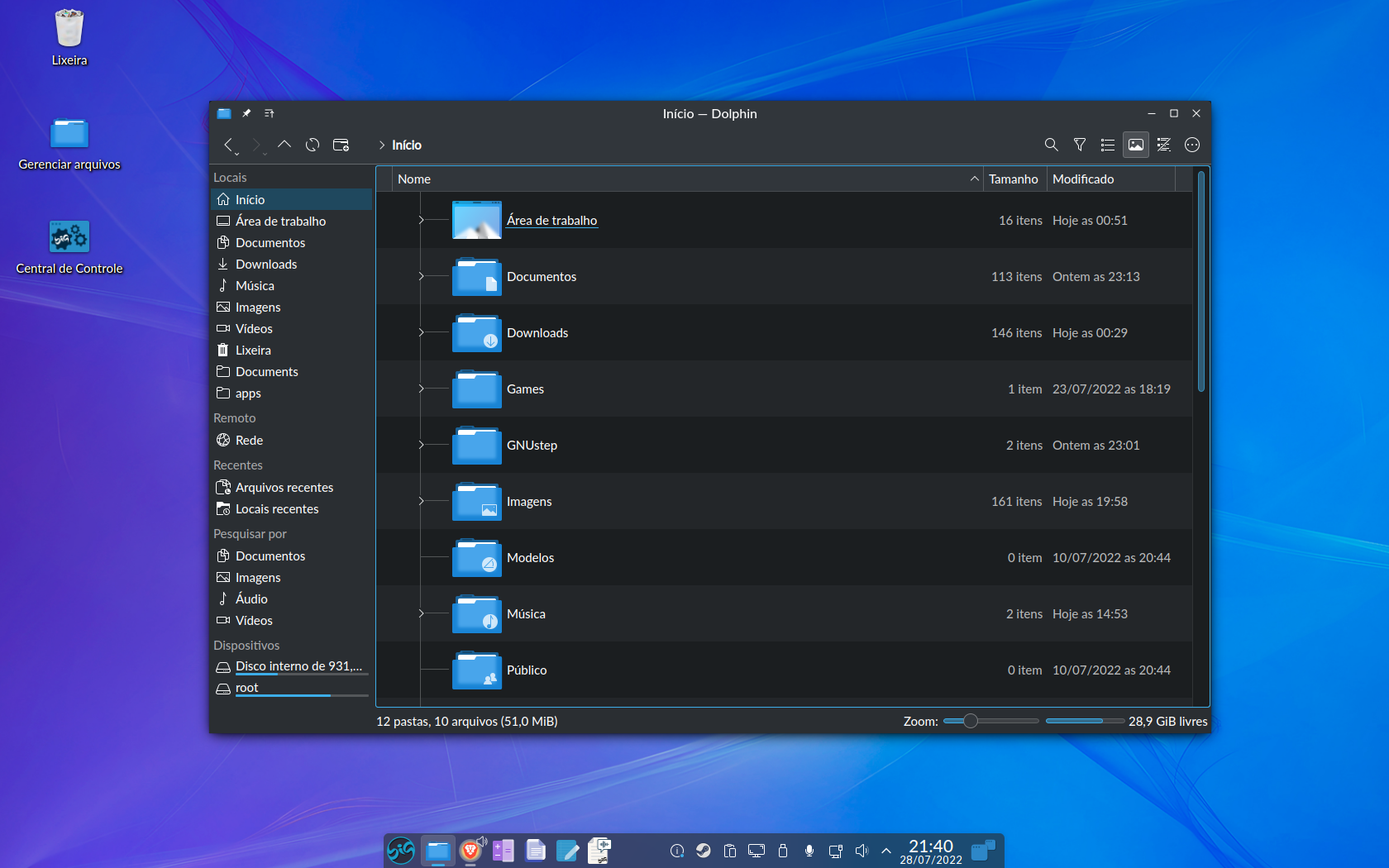Select the Lixeira desktop icon
Viewport: 1389px width, 868px height.
(69, 38)
